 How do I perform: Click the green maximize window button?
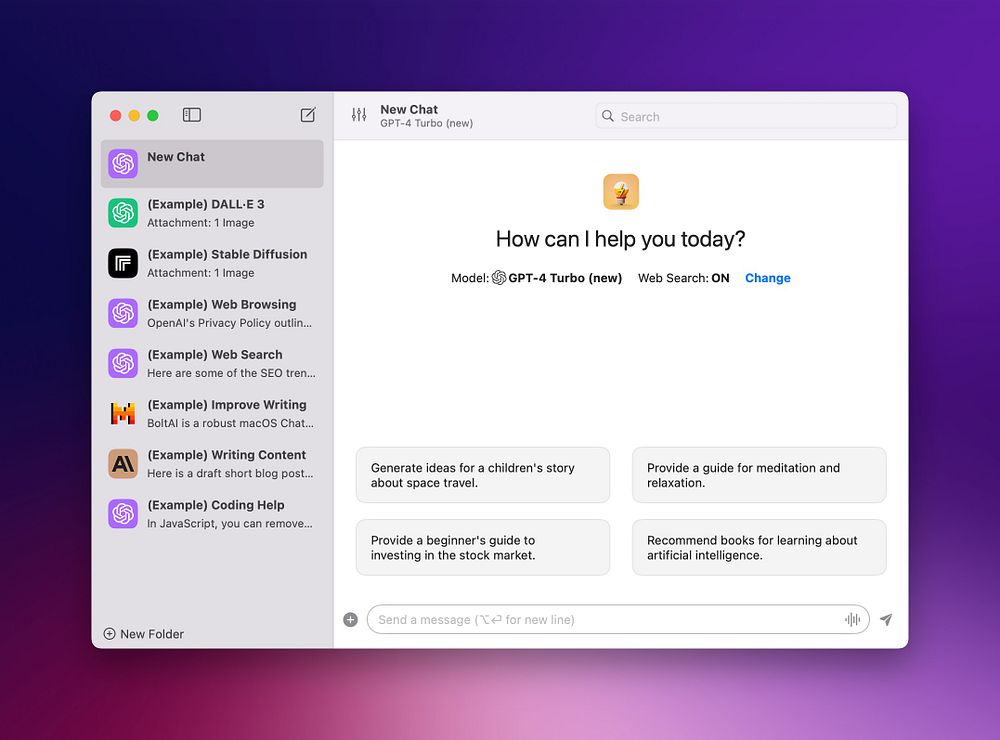tap(153, 115)
